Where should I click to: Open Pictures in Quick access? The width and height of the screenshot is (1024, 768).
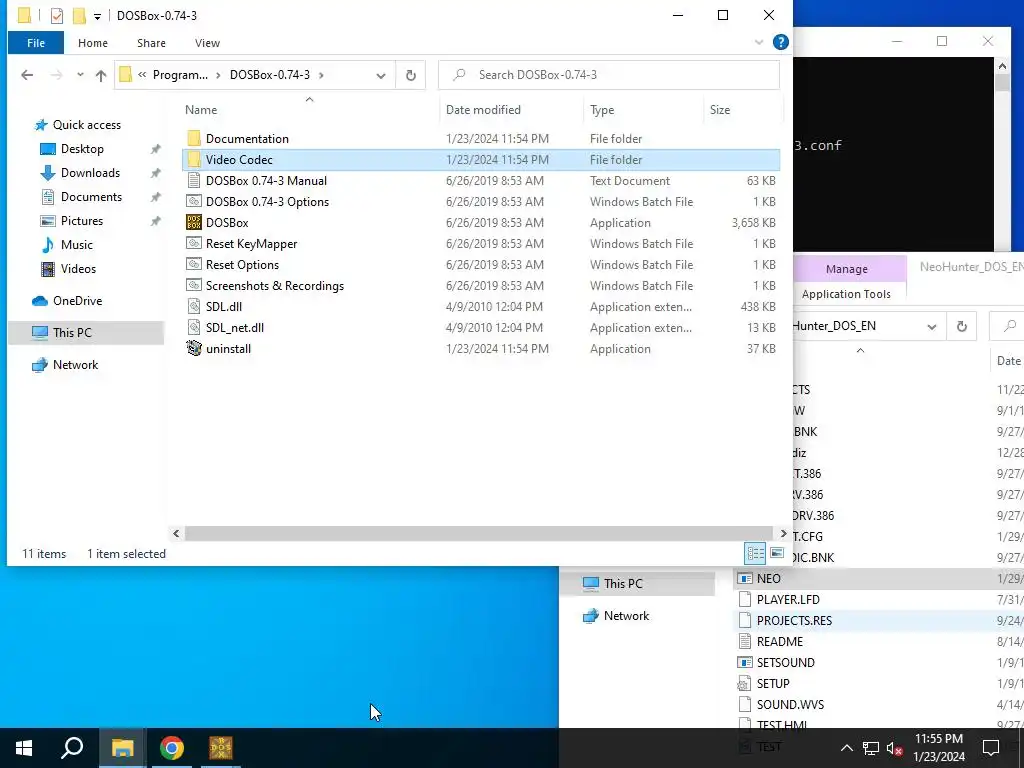82,221
